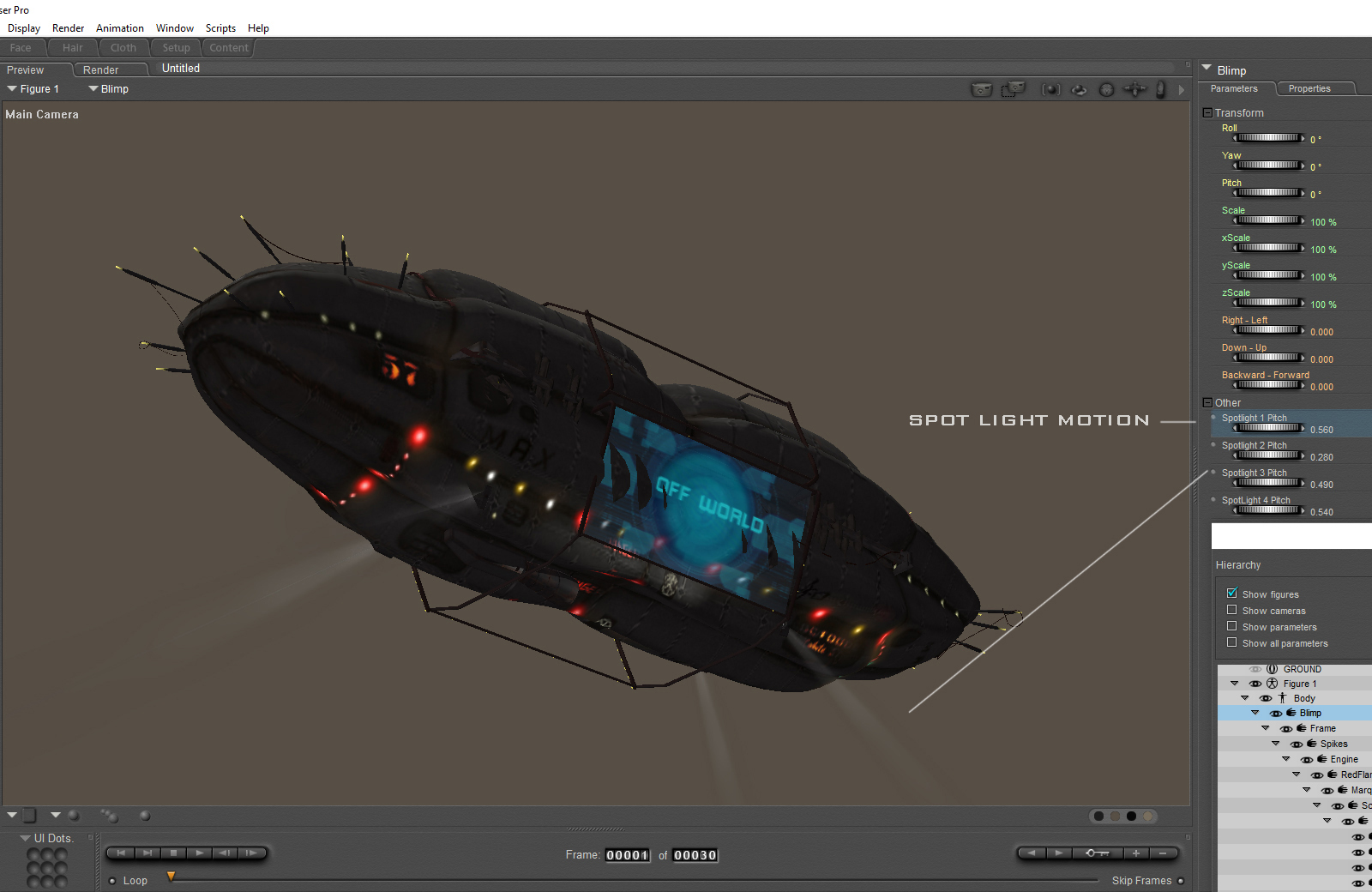
Task: Go to previous keyframe
Action: (1032, 853)
